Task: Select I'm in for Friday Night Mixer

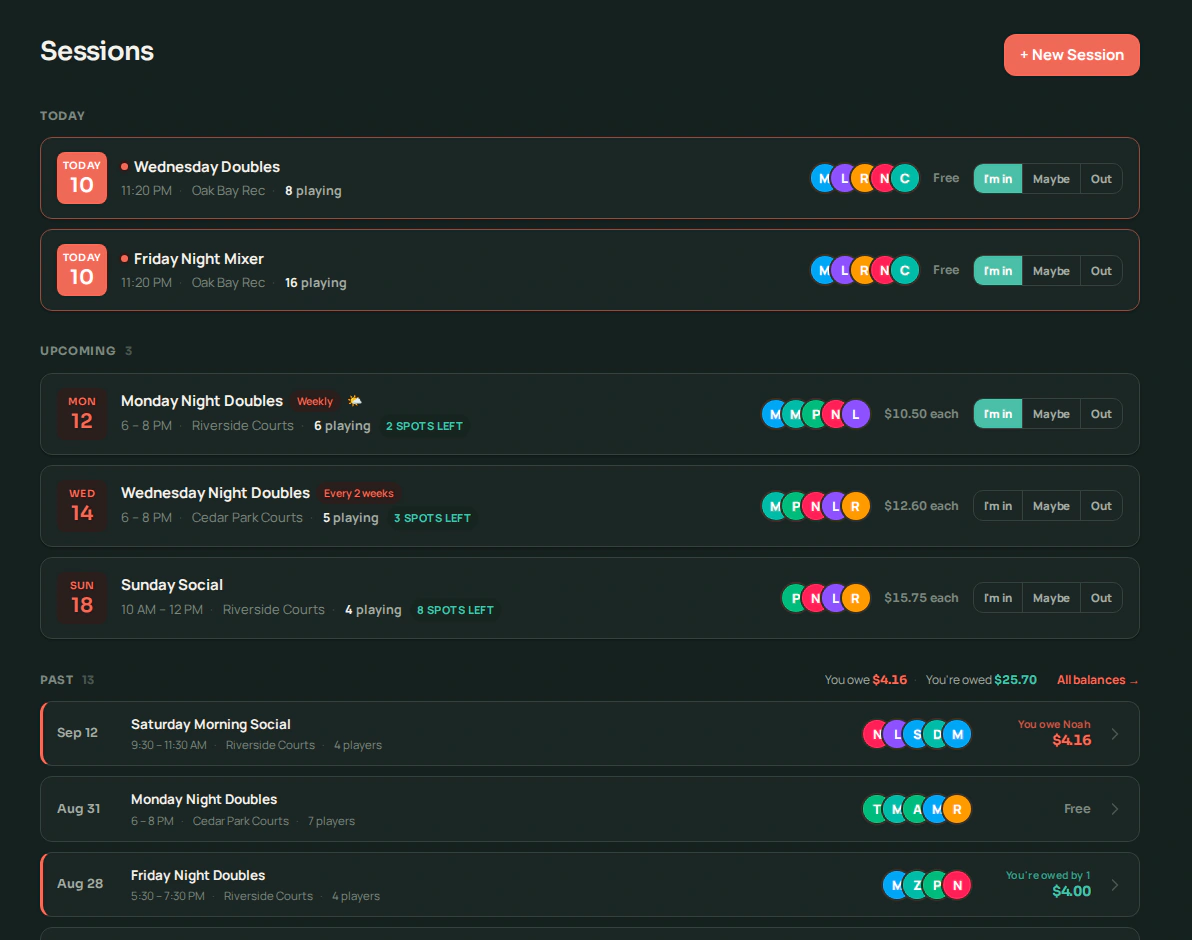Action: click(x=997, y=271)
